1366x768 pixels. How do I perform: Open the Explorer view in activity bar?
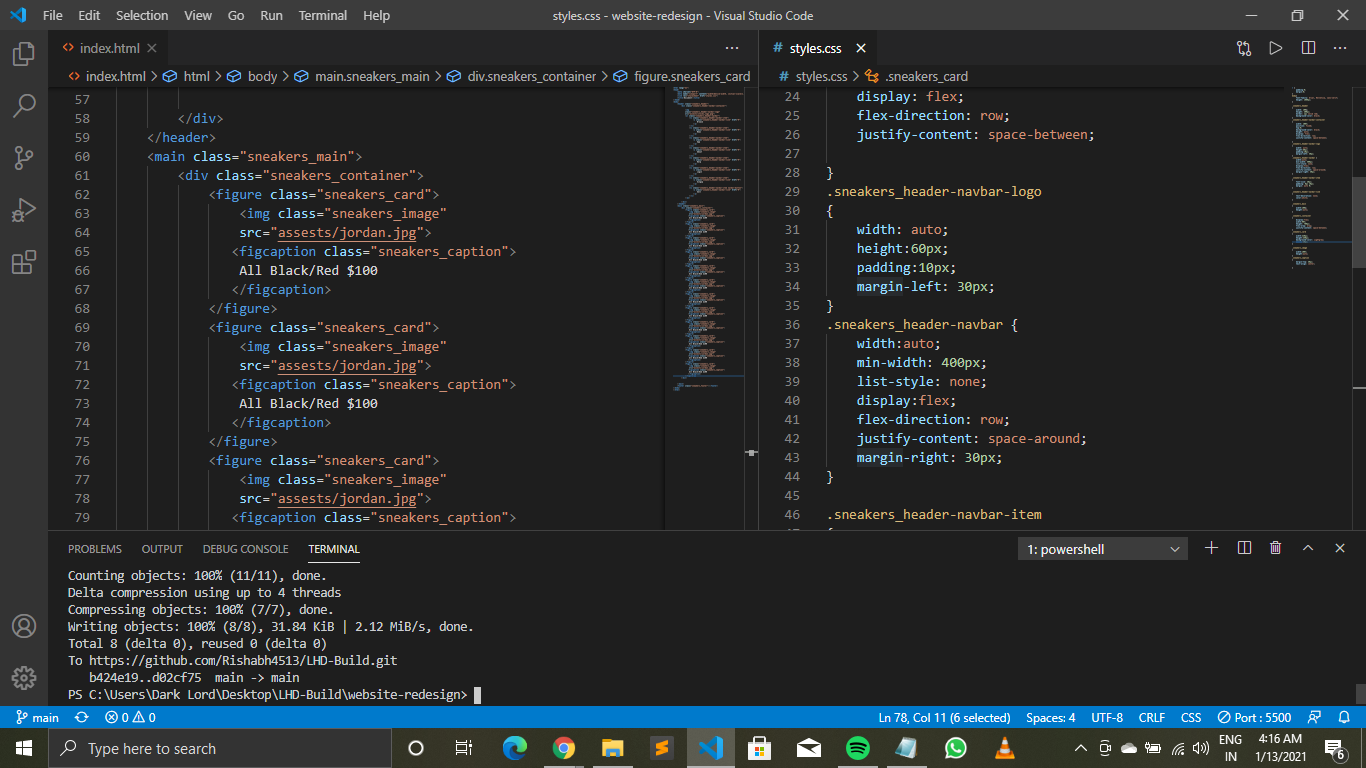(x=24, y=54)
